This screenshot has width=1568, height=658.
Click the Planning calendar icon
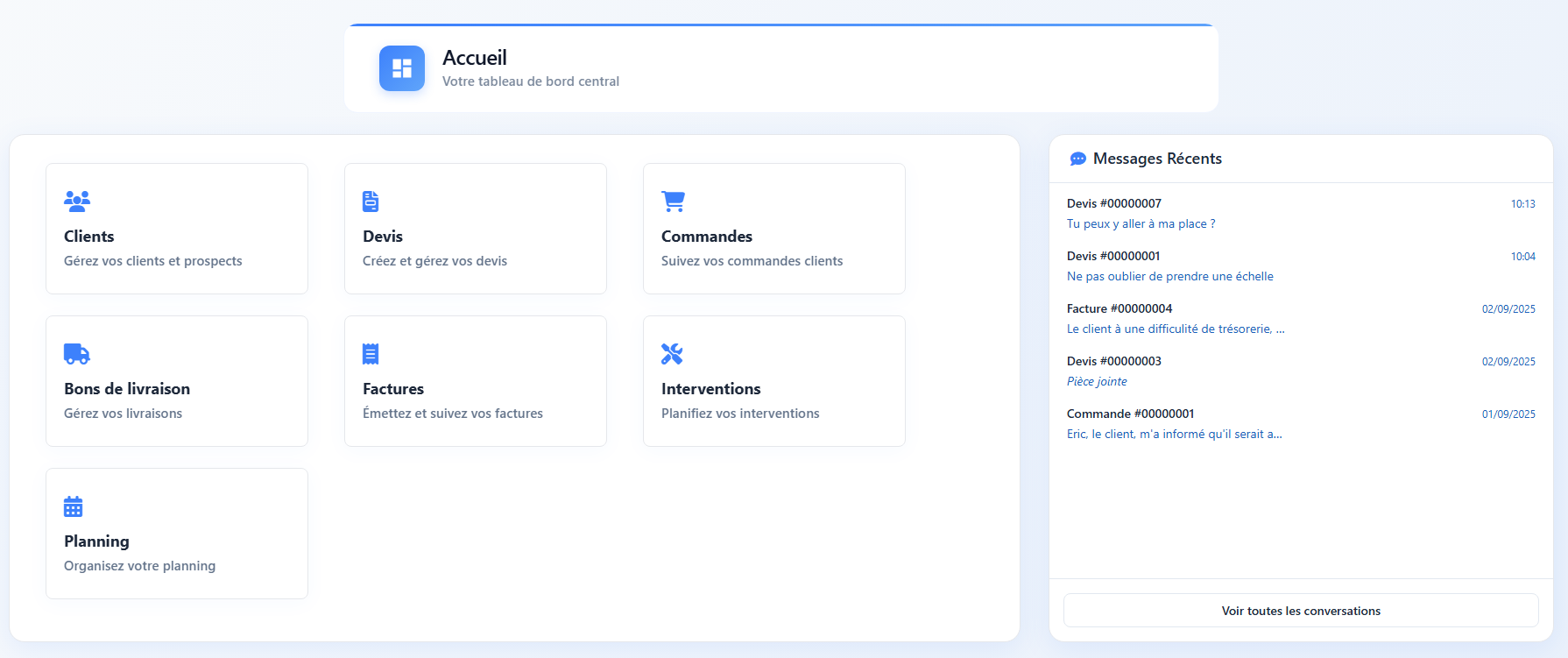(74, 506)
